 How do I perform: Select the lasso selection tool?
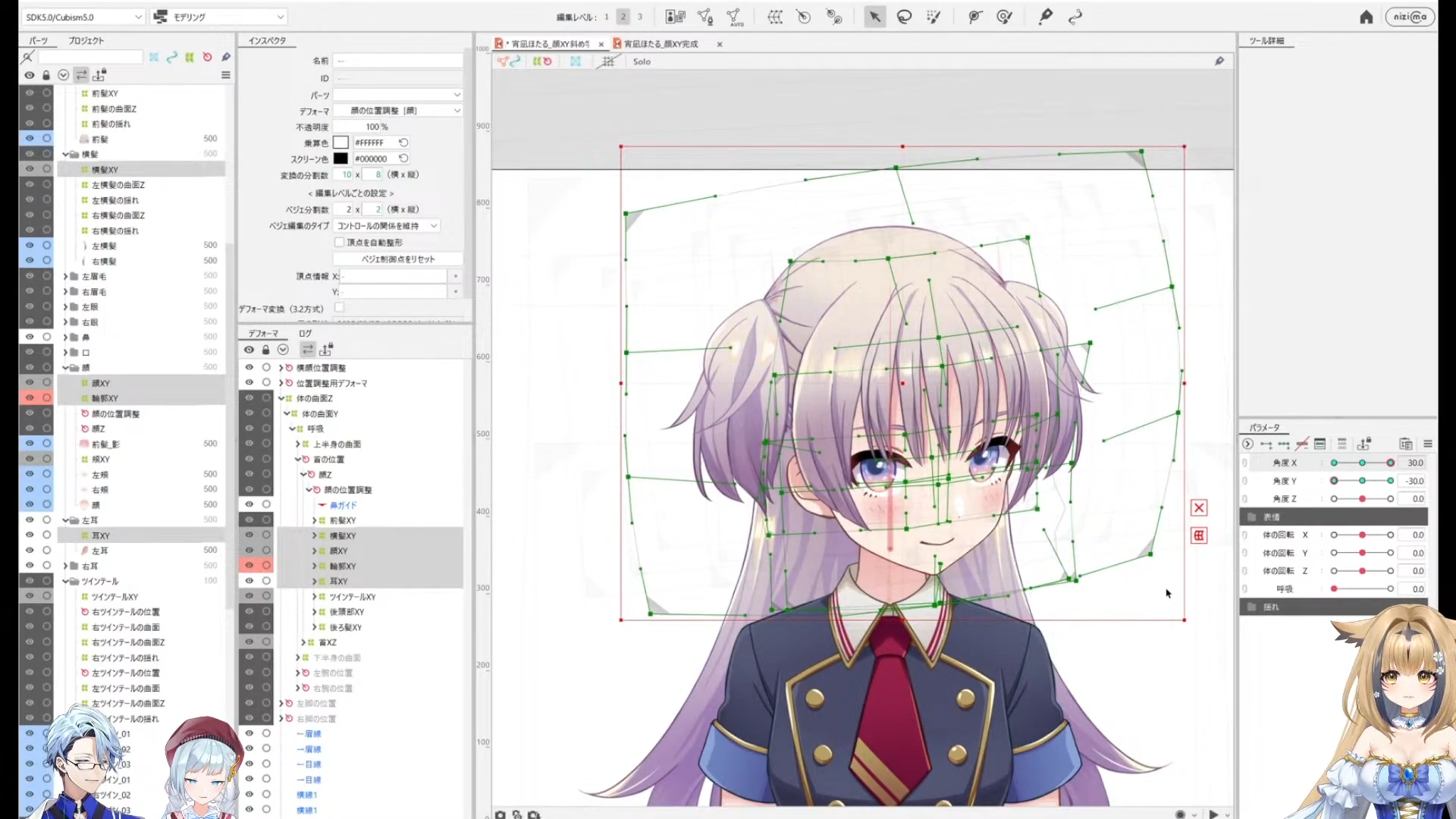tap(904, 17)
